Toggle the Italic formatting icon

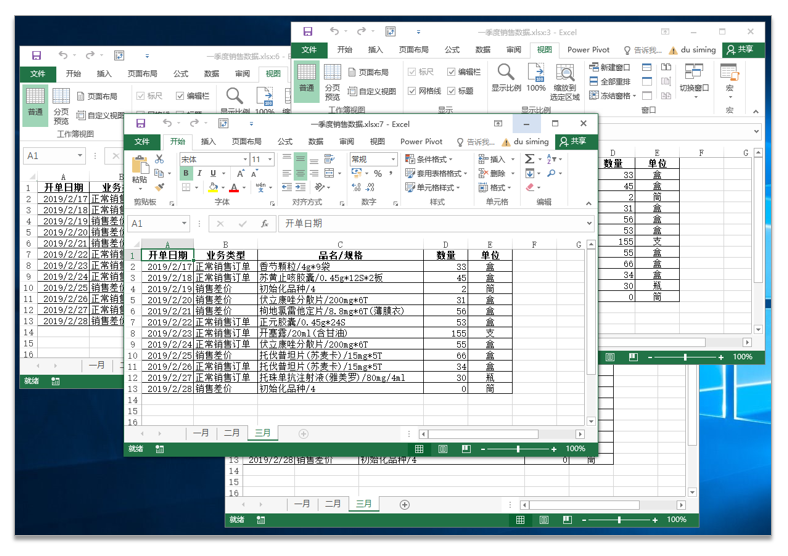click(200, 173)
